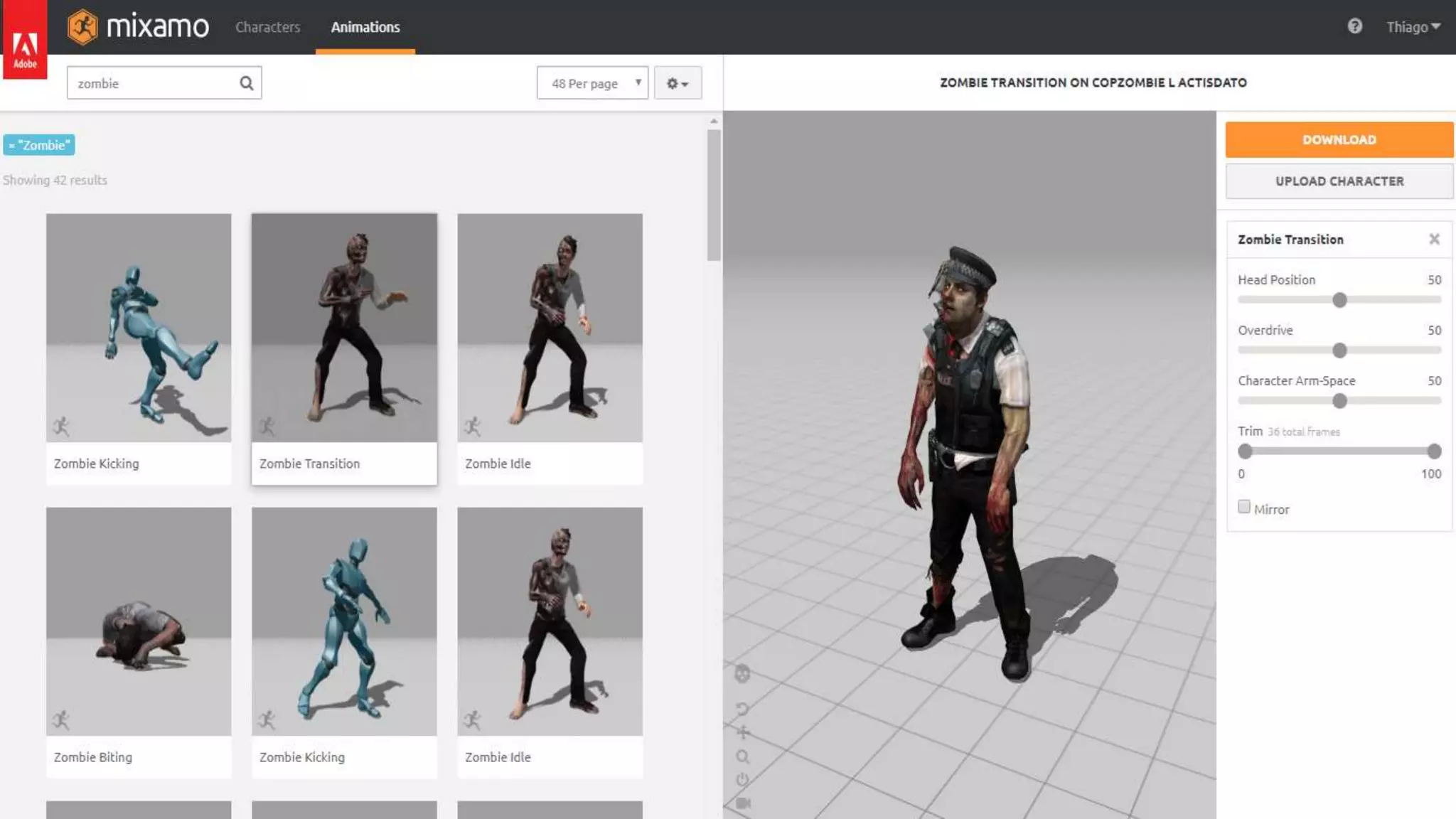
Task: Click the search magnifier icon in search box
Action: coord(246,83)
